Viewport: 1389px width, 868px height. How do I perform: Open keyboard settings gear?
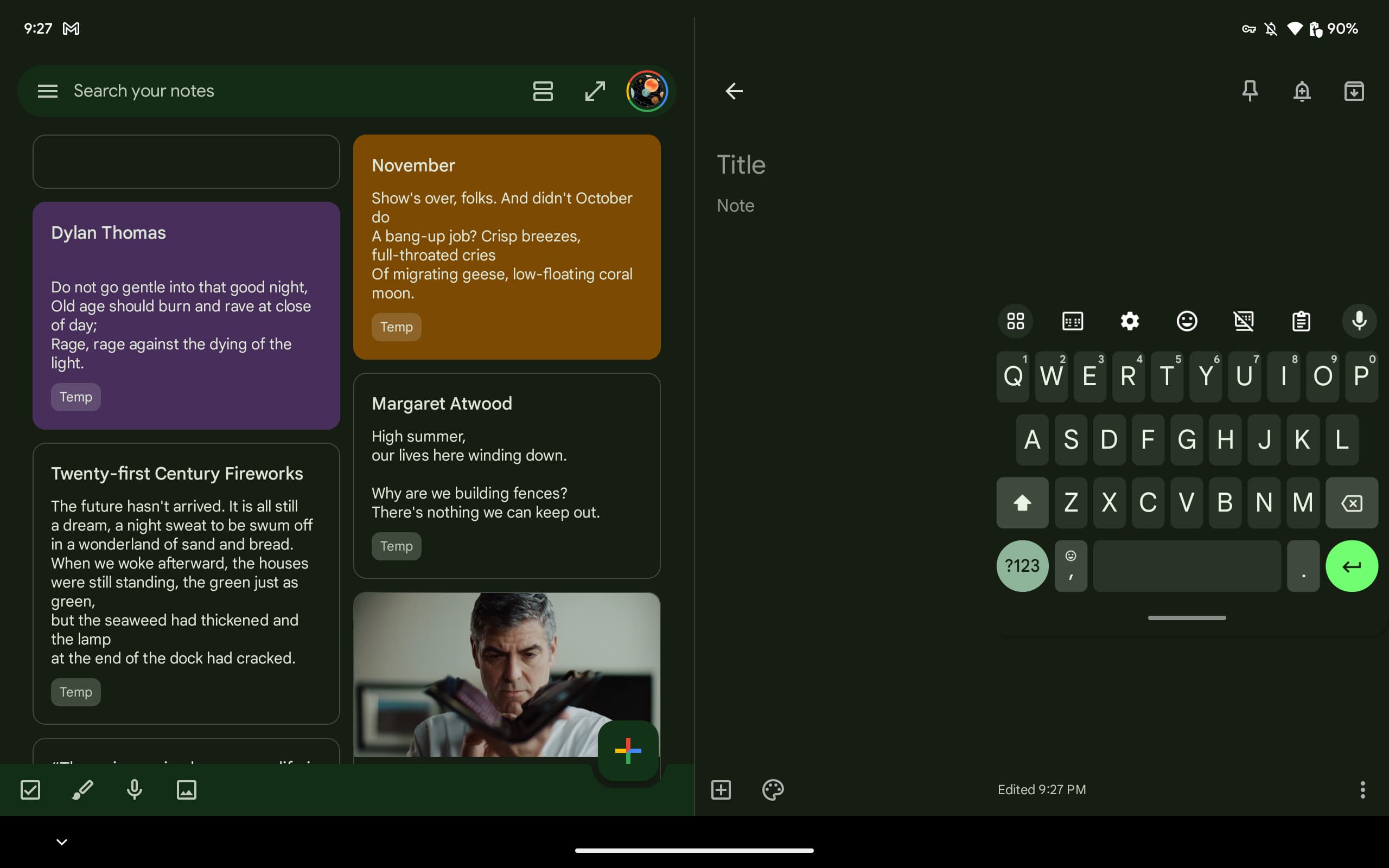[x=1130, y=321]
